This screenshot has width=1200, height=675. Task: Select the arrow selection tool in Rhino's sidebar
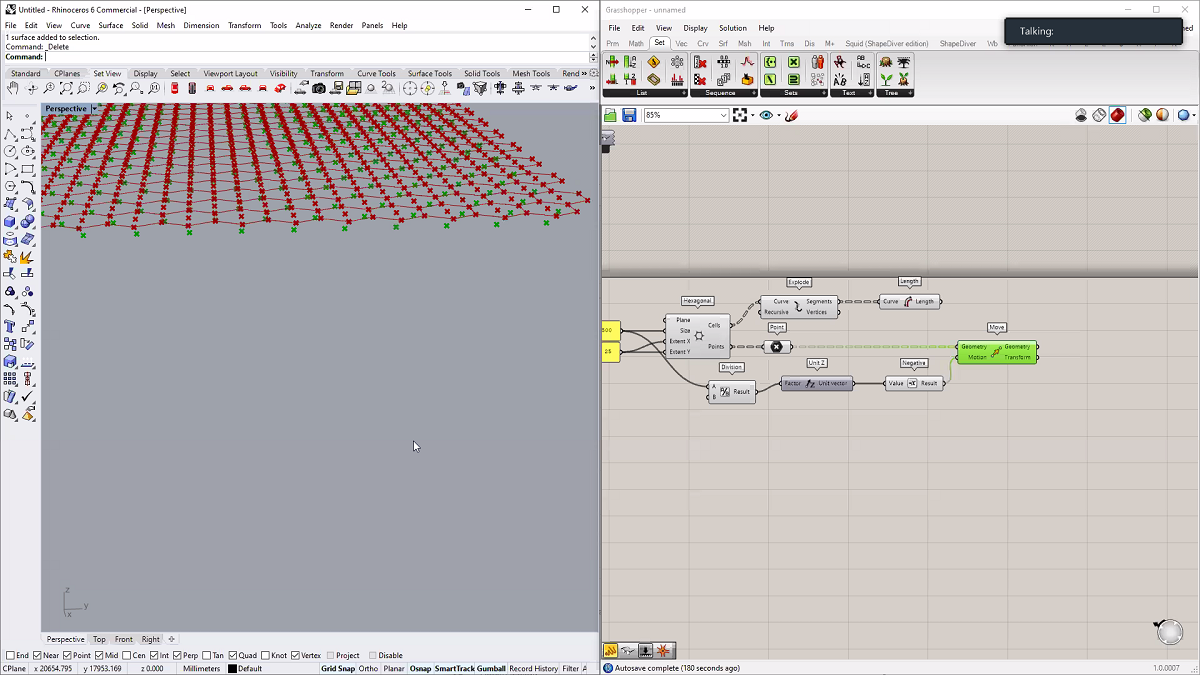12,116
